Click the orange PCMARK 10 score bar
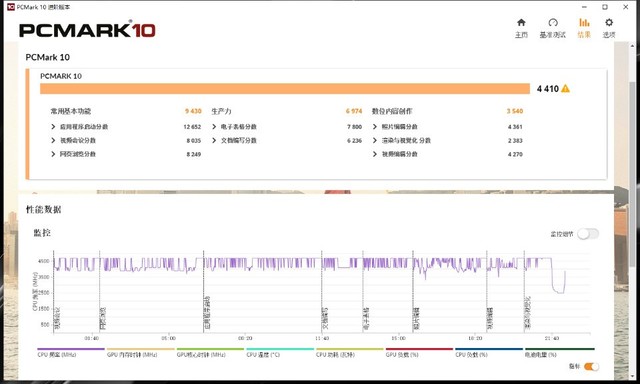The image size is (640, 384). 284,89
